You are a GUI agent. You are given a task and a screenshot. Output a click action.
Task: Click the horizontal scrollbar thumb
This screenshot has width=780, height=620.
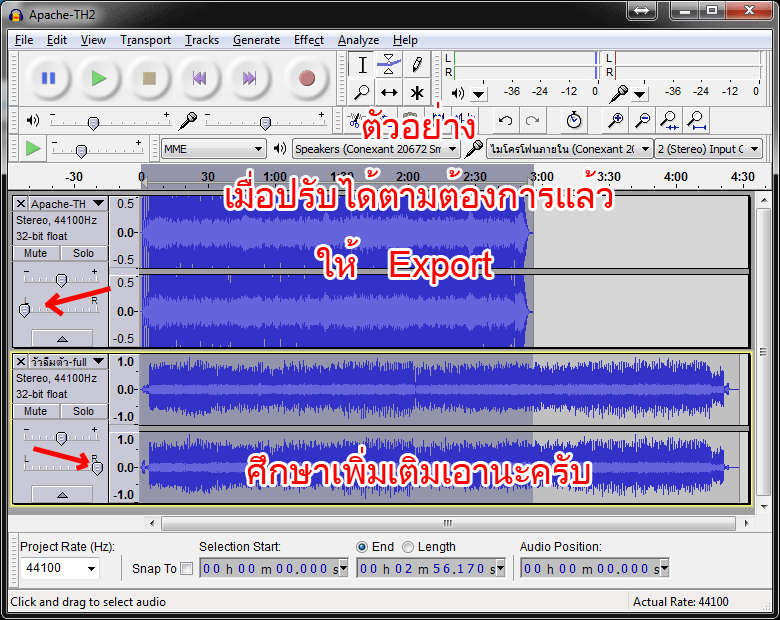coord(448,523)
